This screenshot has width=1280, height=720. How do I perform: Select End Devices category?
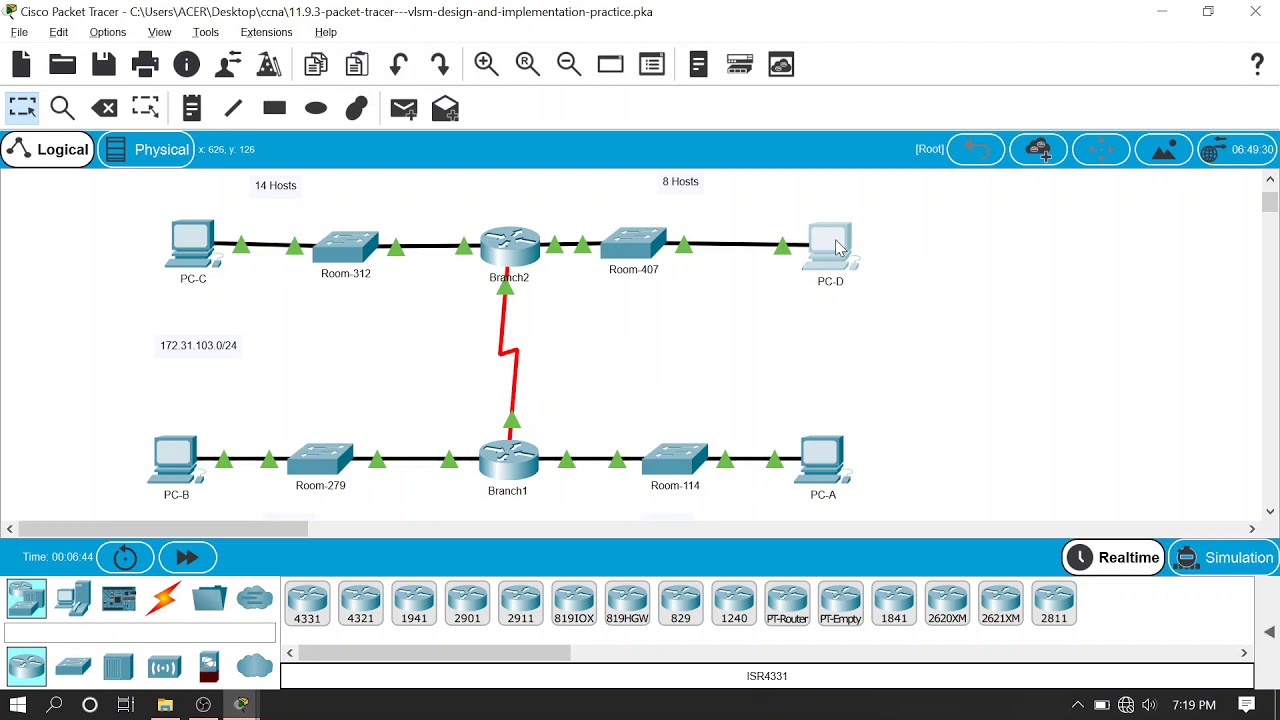[x=73, y=599]
